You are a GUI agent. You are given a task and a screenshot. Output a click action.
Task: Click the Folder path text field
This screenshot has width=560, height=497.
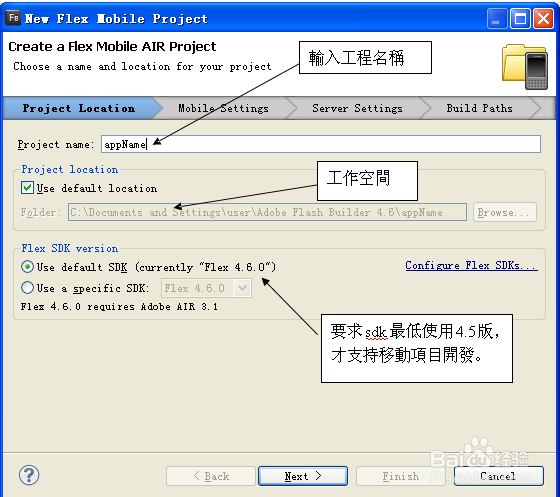point(267,212)
